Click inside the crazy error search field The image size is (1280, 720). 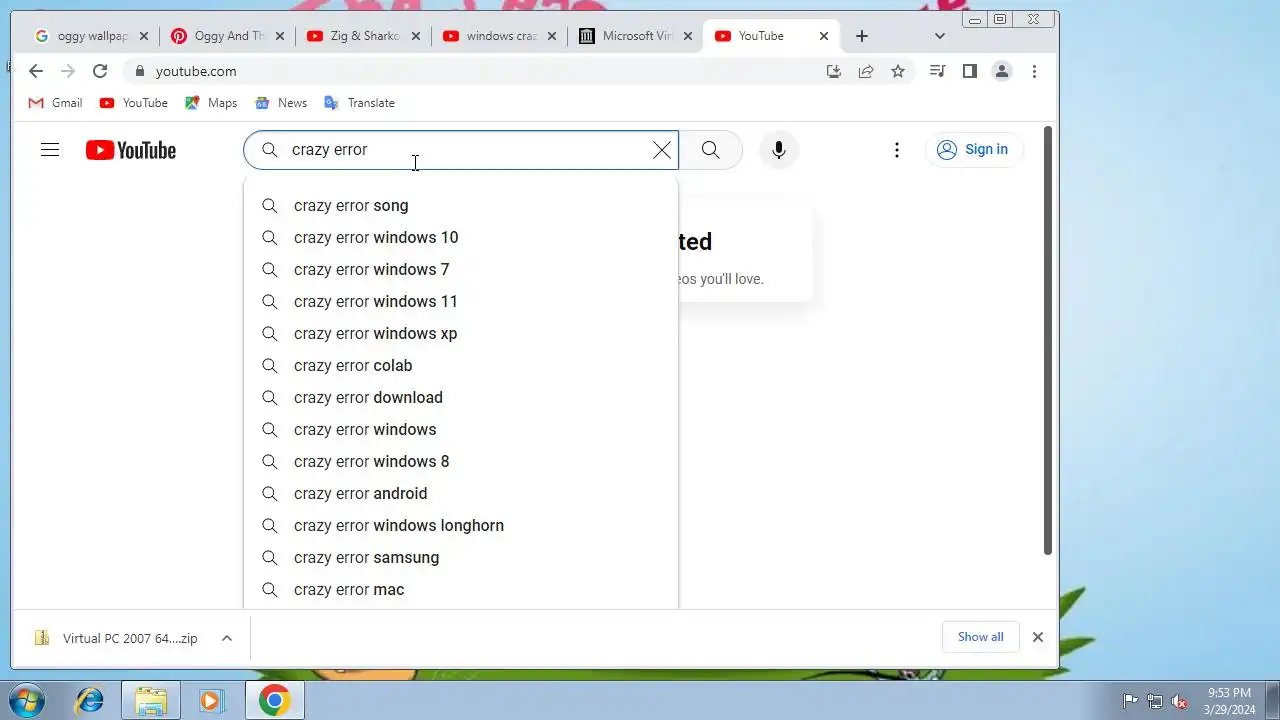(460, 150)
